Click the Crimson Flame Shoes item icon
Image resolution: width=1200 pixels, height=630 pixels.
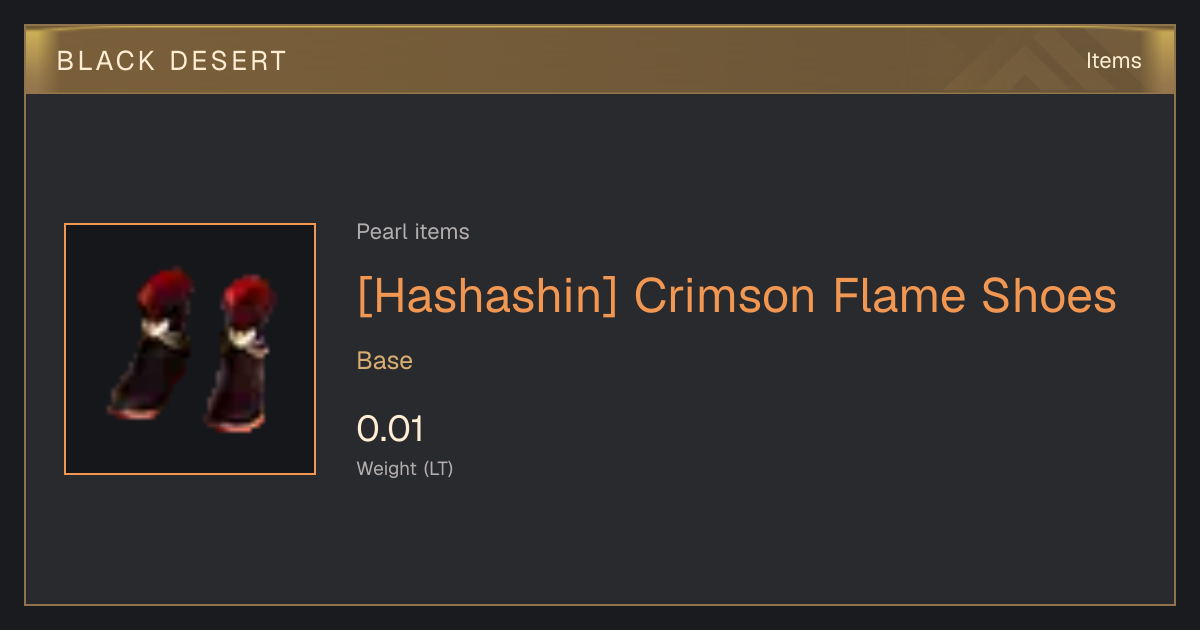click(x=190, y=349)
